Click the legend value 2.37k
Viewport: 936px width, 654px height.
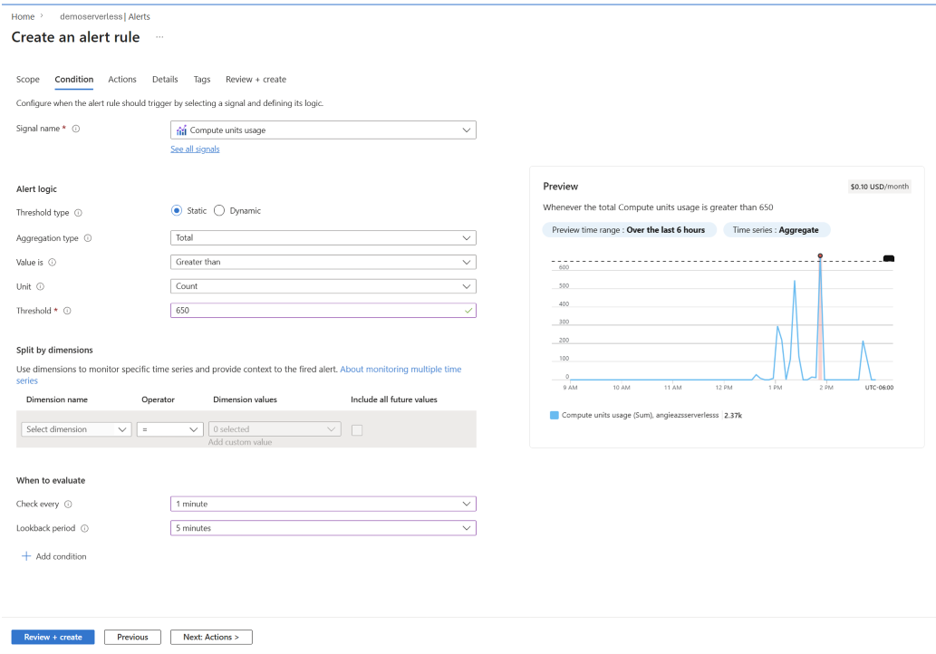point(733,415)
